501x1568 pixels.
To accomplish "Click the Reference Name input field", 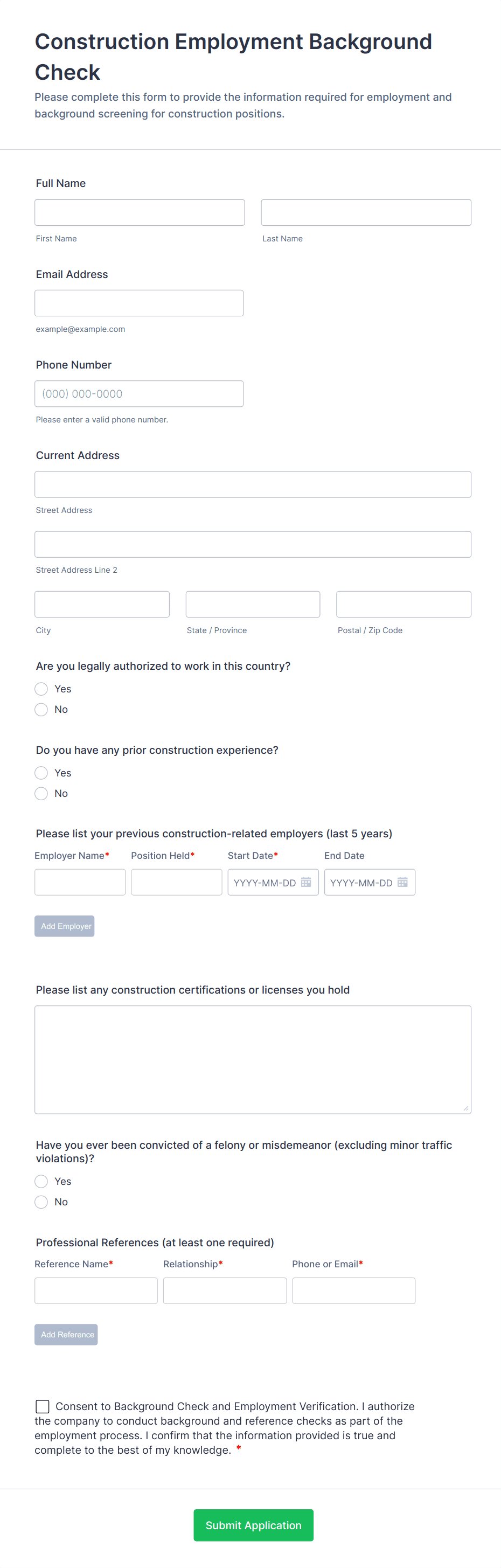I will pos(96,1291).
